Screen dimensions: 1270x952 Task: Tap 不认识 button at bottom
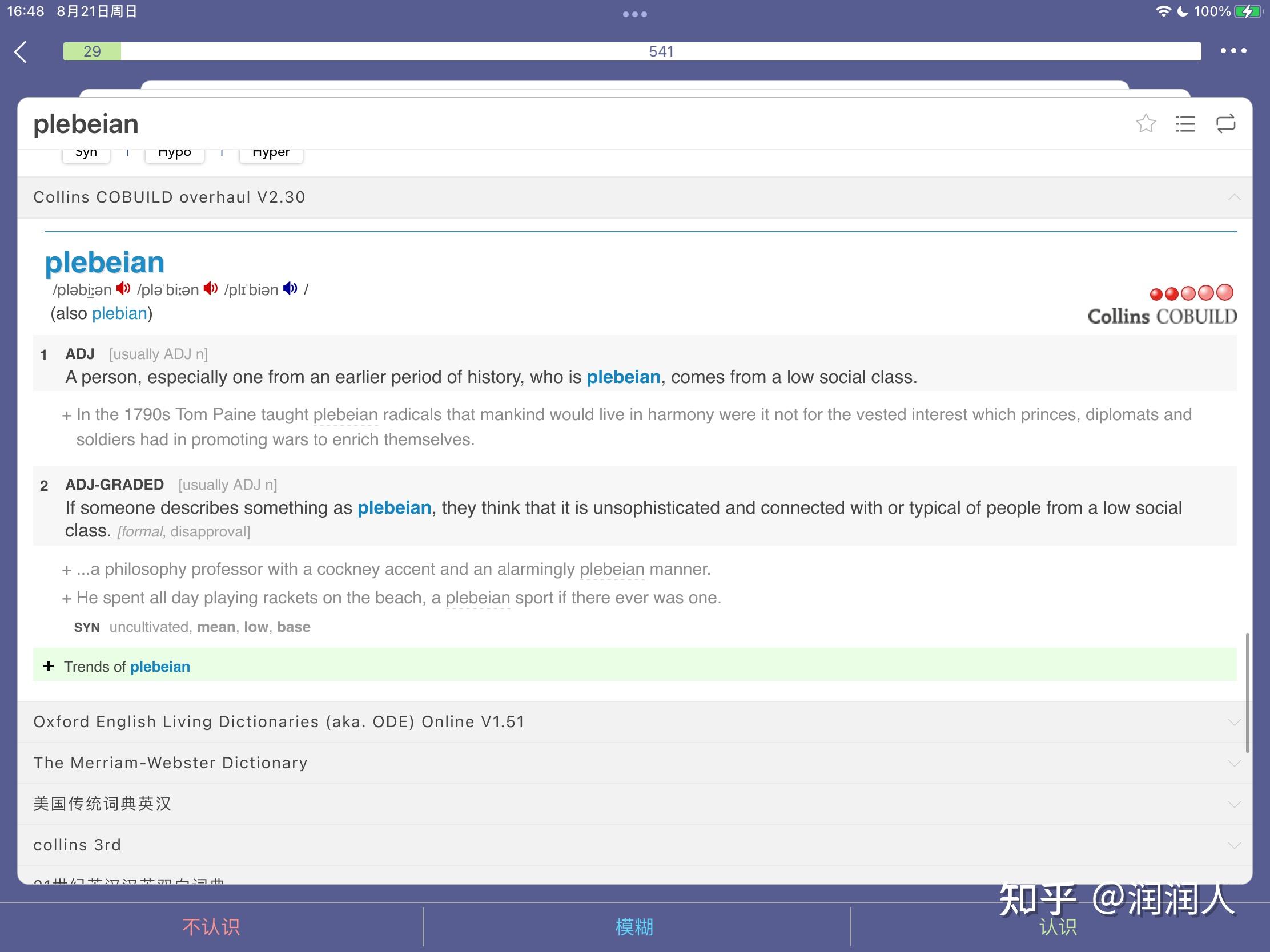[211, 927]
